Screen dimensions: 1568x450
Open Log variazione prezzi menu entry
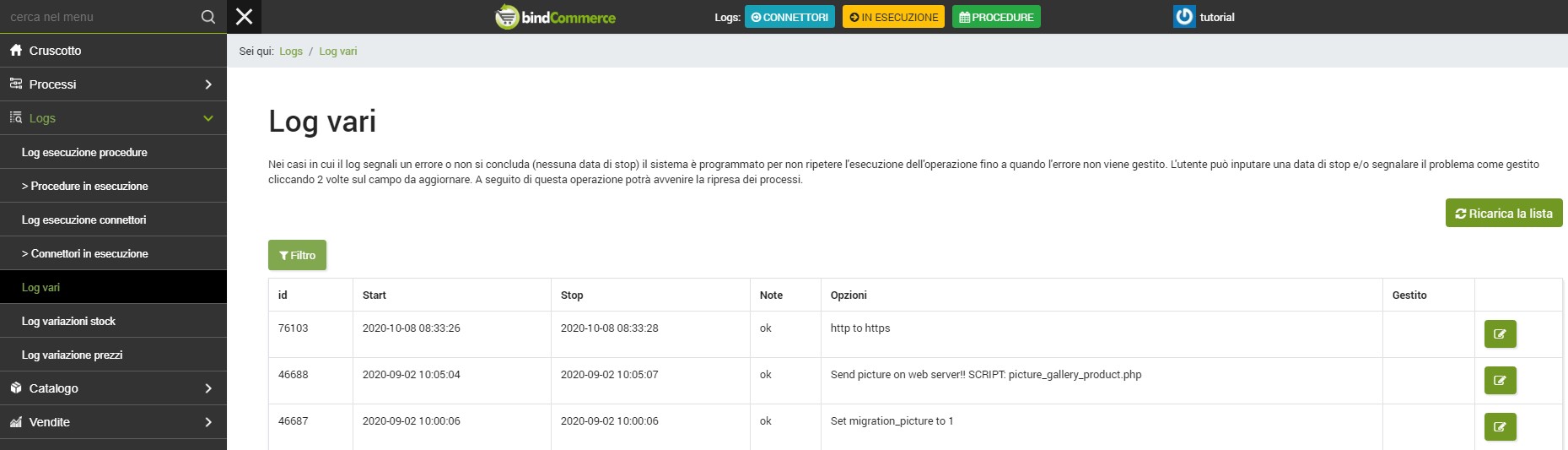[x=72, y=355]
